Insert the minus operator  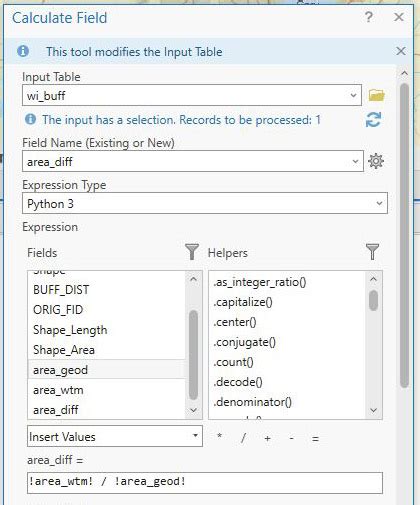pyautogui.click(x=291, y=438)
